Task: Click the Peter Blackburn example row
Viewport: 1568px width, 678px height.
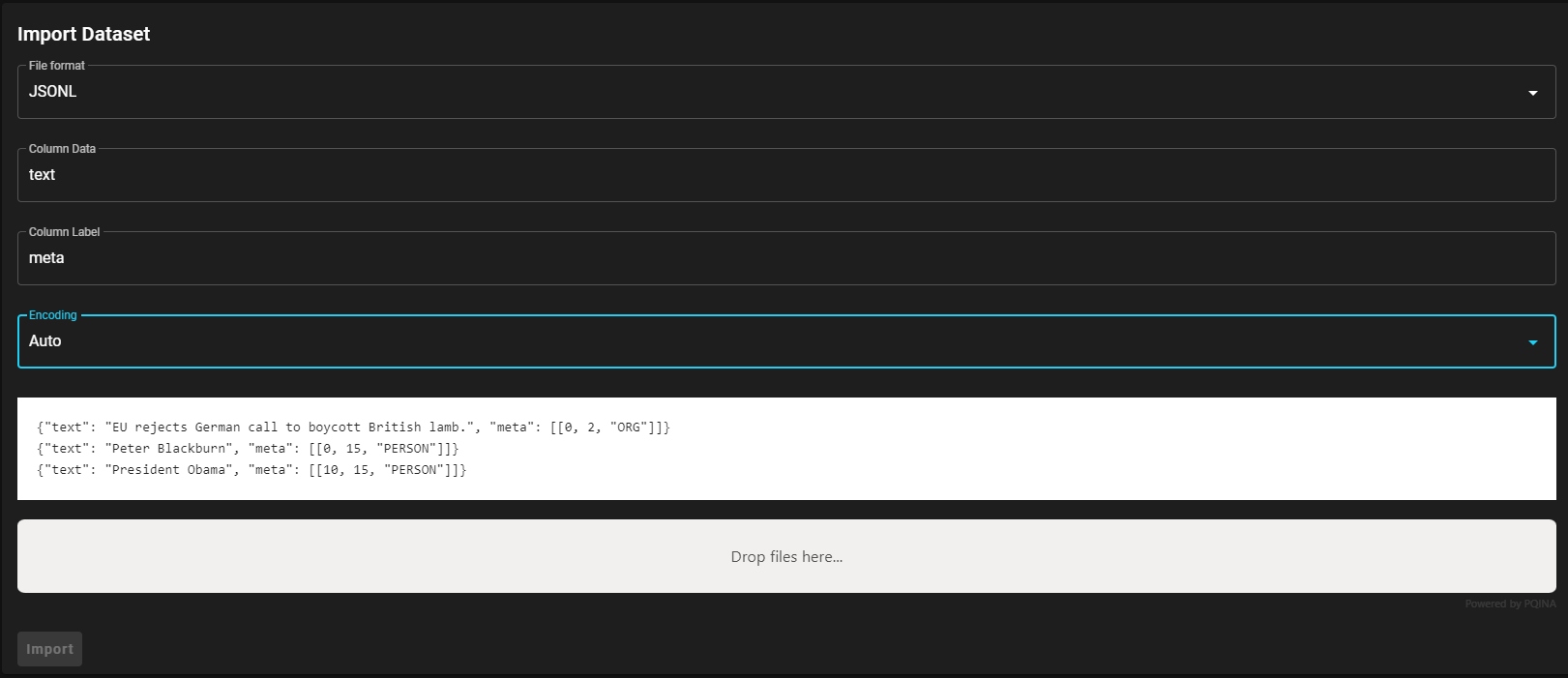Action: pos(248,448)
